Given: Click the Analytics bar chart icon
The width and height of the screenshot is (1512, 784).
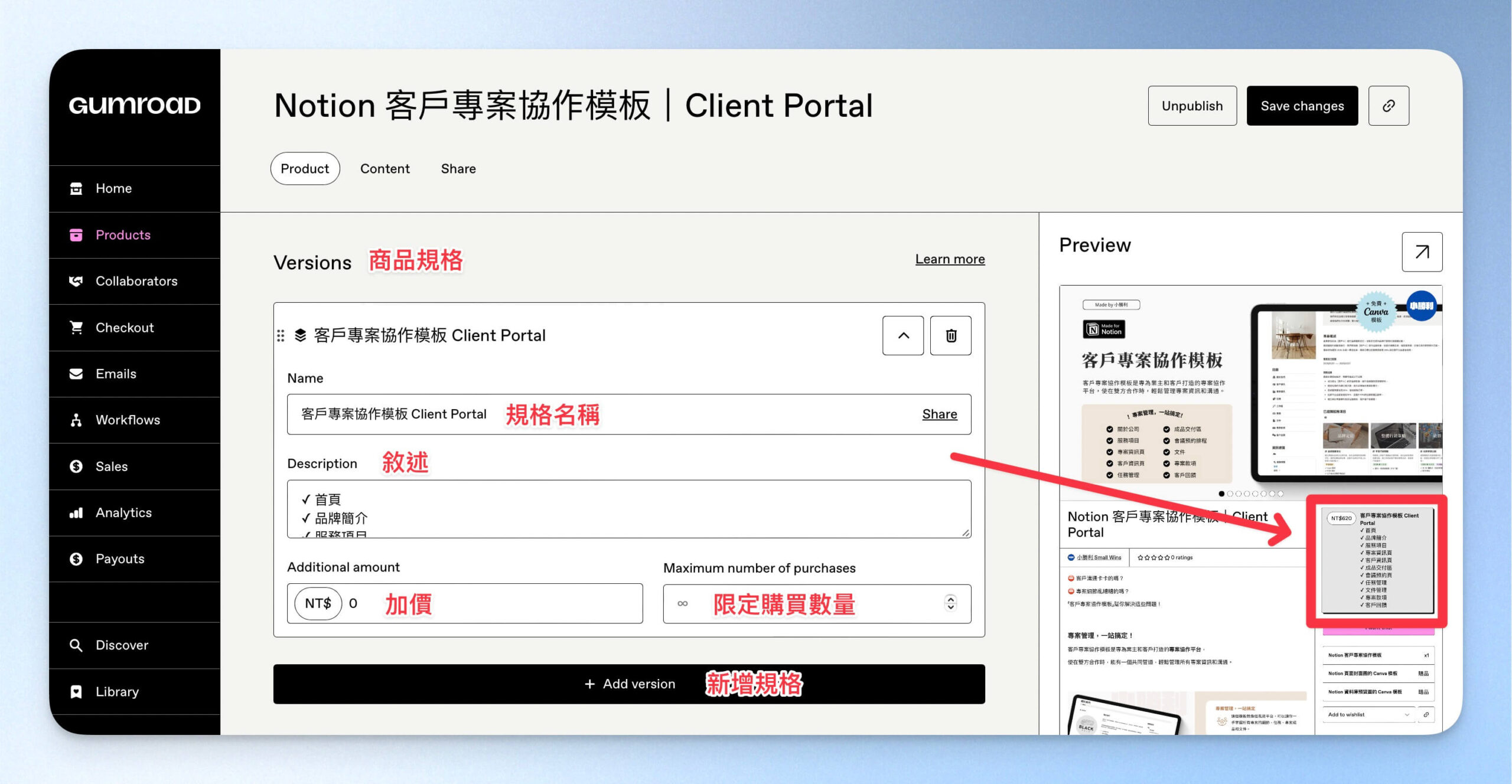Looking at the screenshot, I should pyautogui.click(x=76, y=512).
